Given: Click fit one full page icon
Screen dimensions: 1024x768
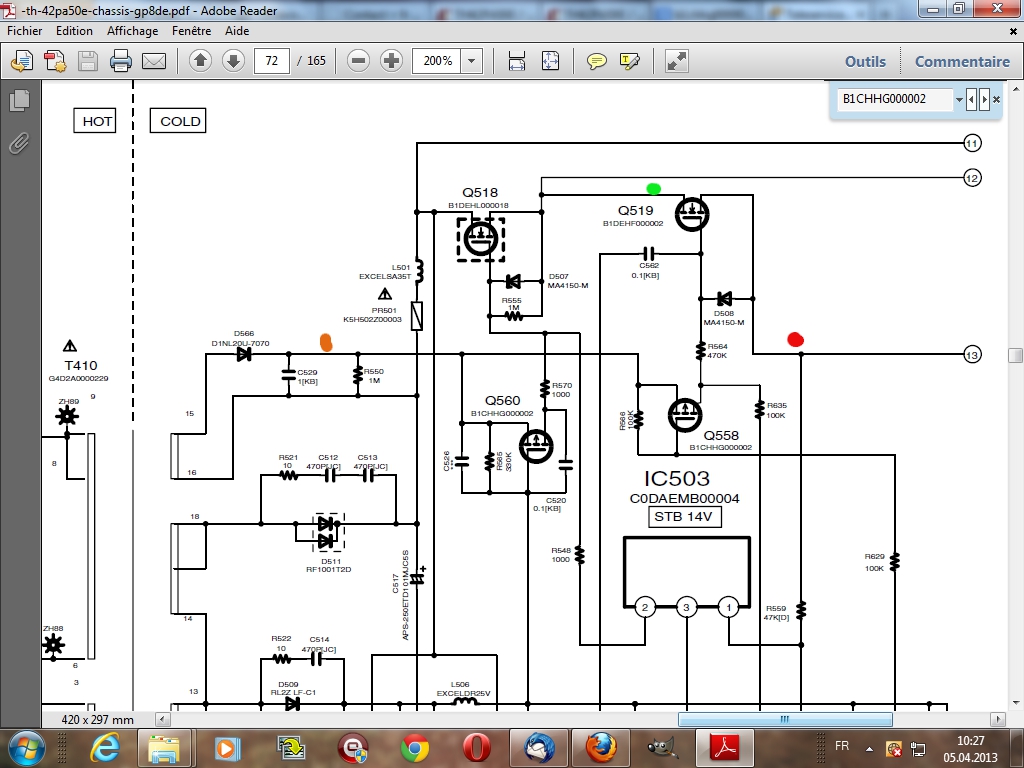Looking at the screenshot, I should [x=551, y=61].
